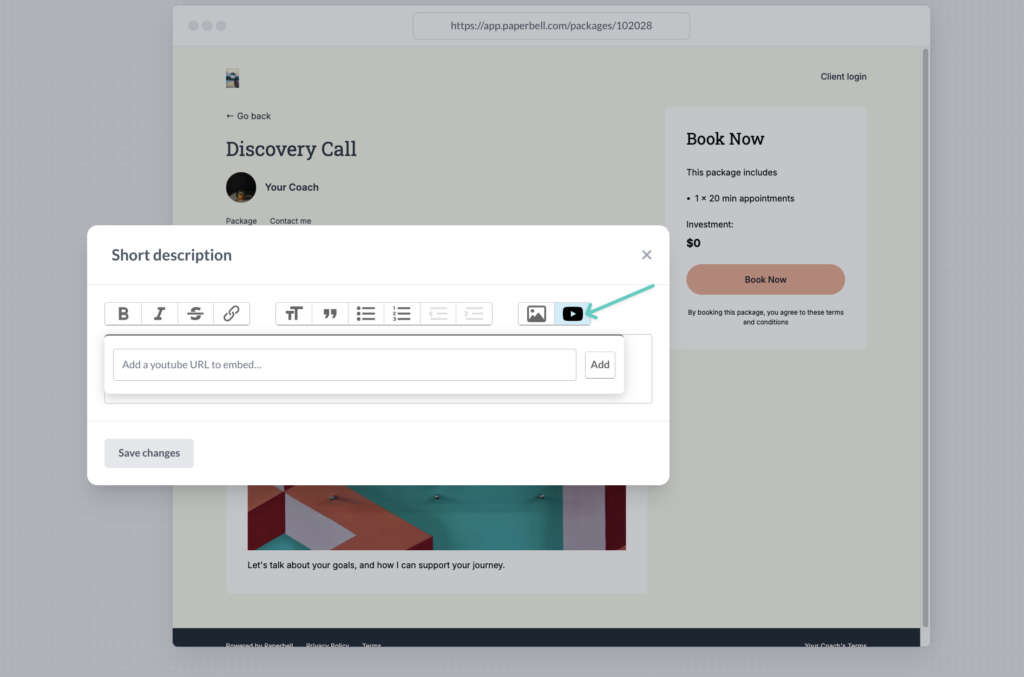Decrease the indent level
1024x677 pixels.
(438, 314)
